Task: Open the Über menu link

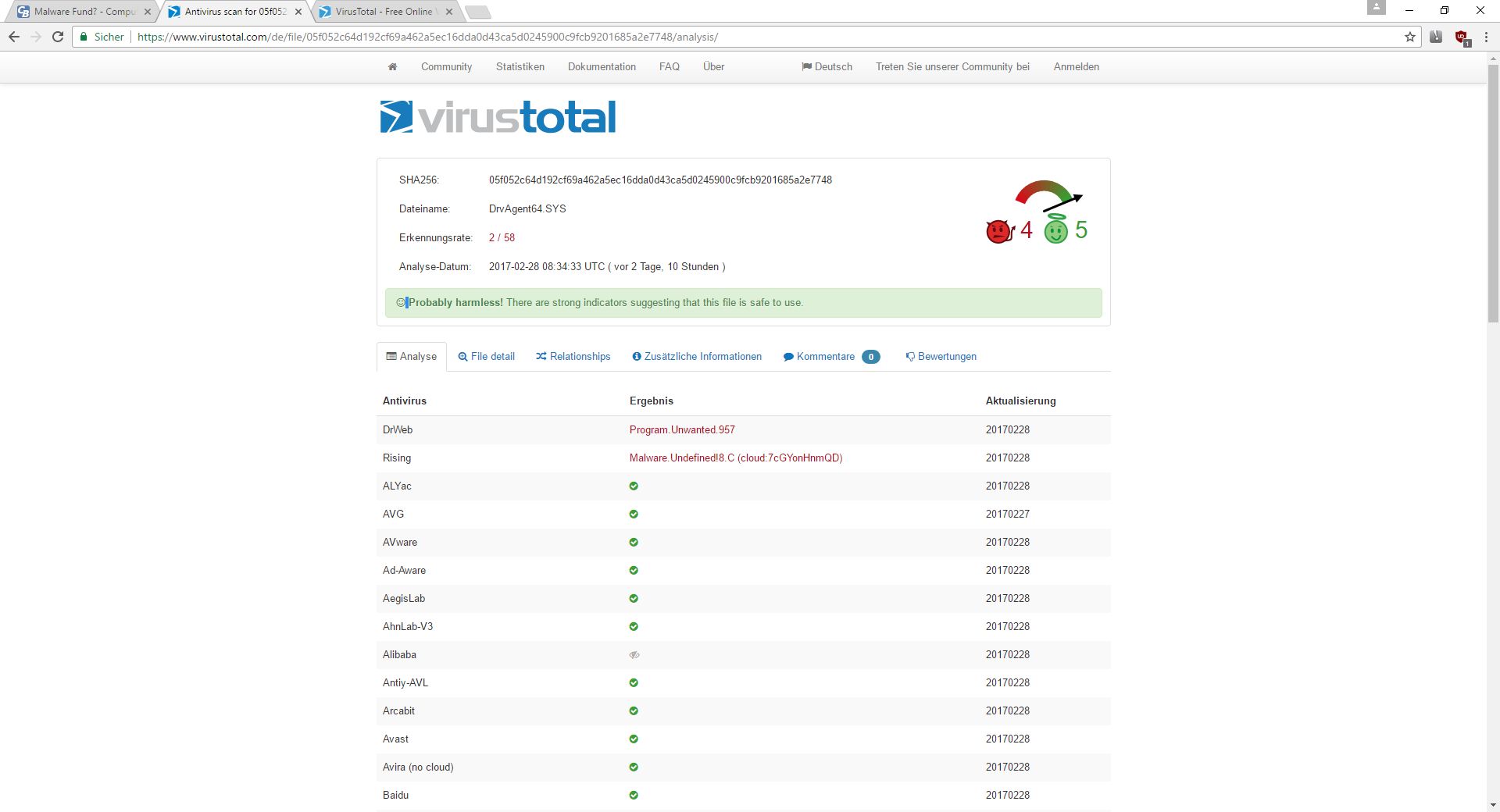Action: coord(713,67)
